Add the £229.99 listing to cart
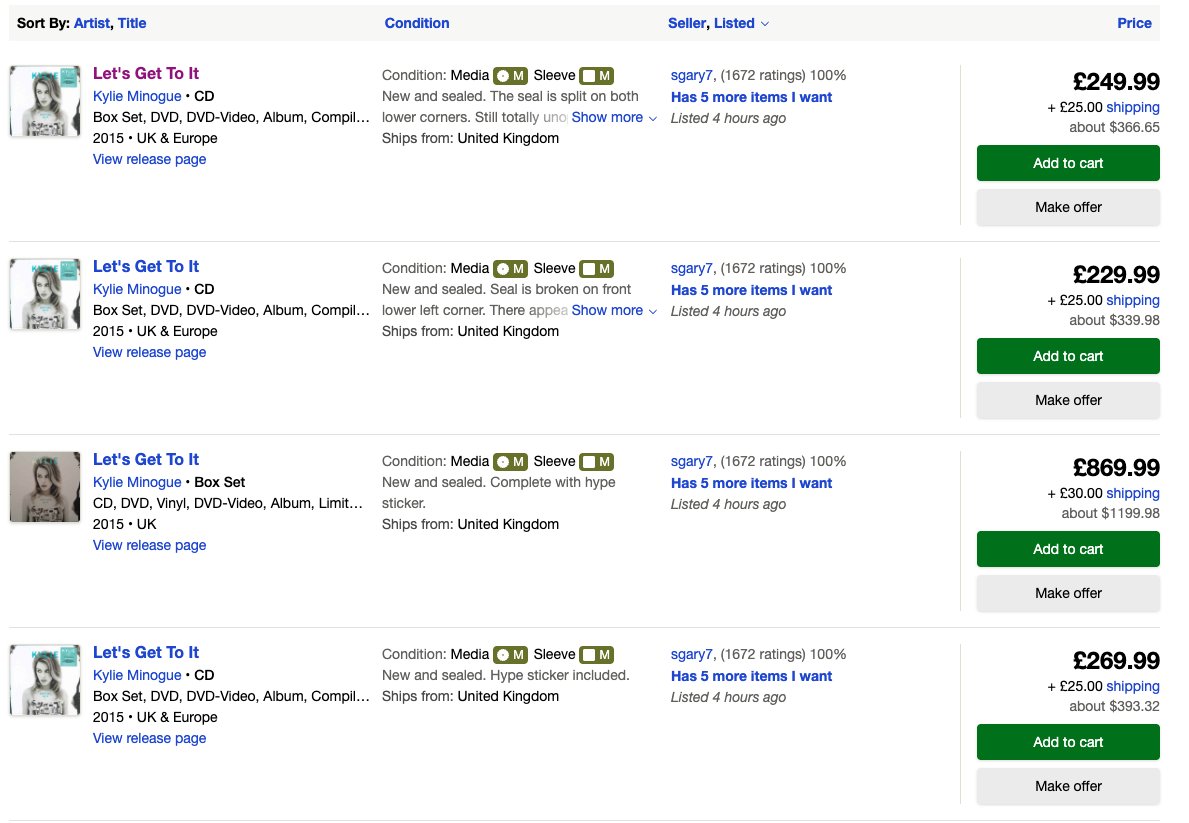The width and height of the screenshot is (1189, 823). coord(1068,356)
